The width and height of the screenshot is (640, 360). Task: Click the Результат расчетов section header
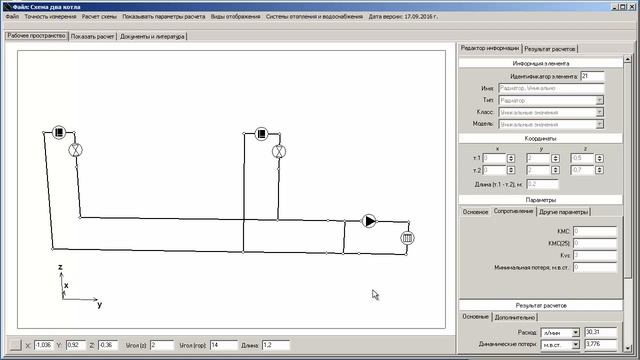[x=541, y=305]
